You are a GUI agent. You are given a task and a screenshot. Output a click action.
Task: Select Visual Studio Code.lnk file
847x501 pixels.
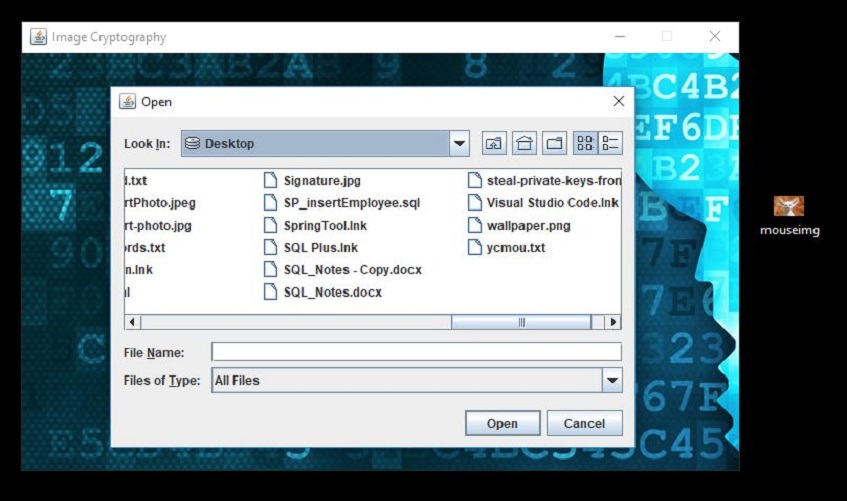point(543,203)
